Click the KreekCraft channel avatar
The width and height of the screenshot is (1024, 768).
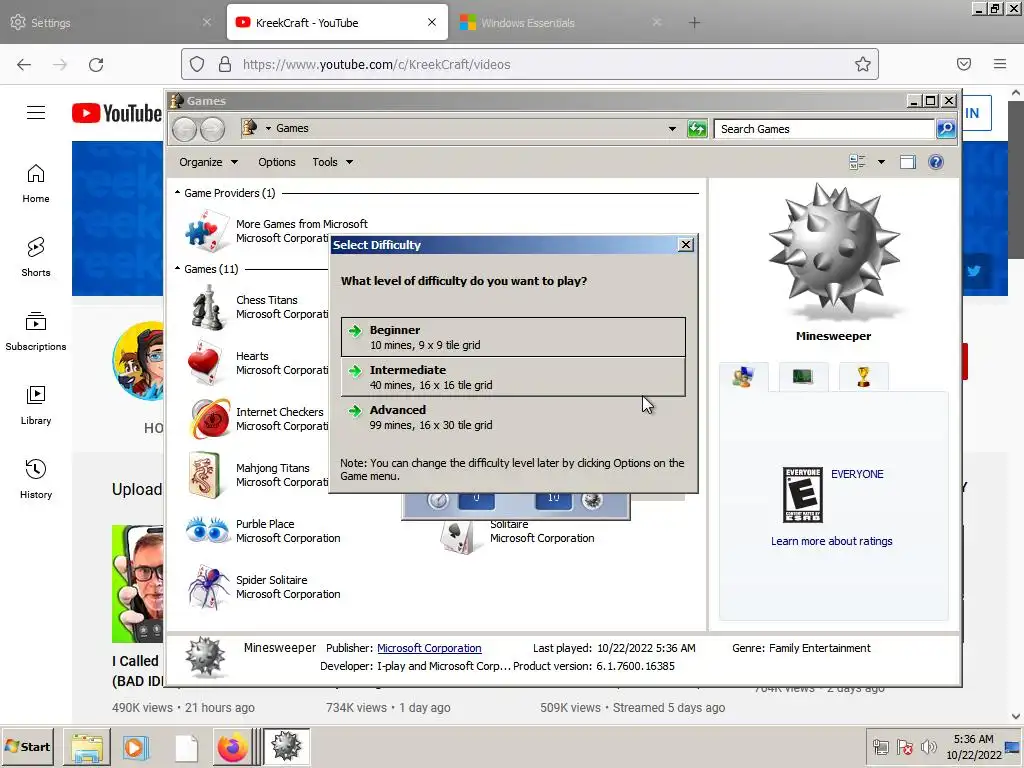pos(138,361)
